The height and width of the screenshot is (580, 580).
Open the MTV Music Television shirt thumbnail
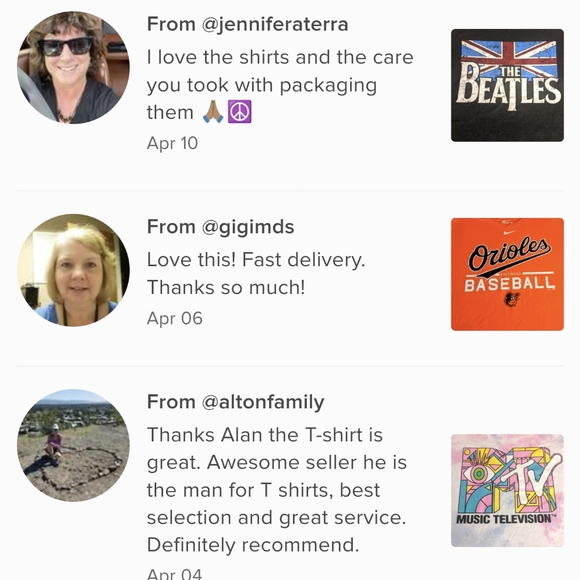click(507, 490)
